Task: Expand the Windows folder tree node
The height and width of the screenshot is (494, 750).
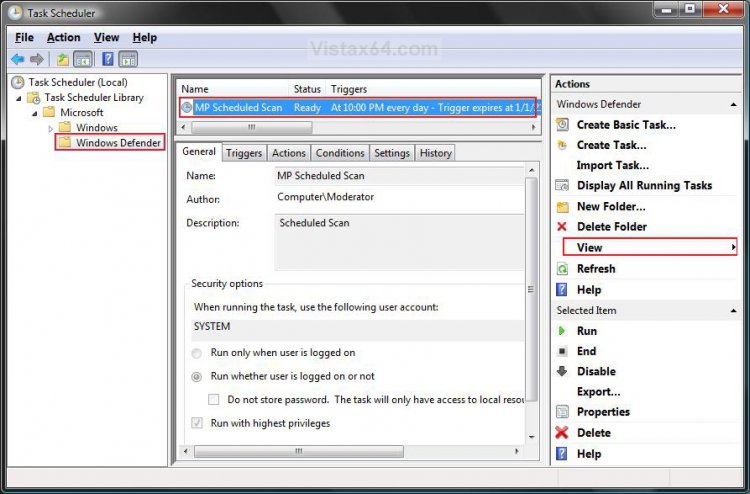Action: click(51, 128)
